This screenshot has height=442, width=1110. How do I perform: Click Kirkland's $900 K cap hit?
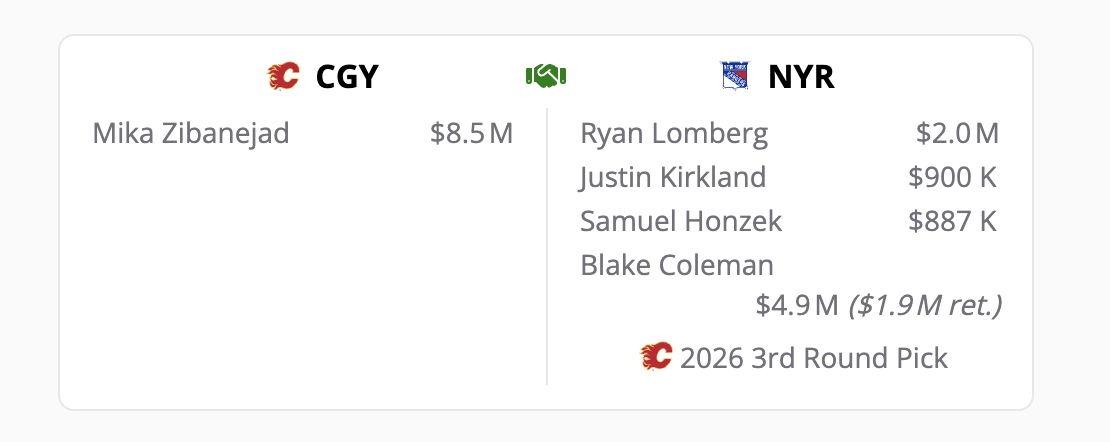click(x=953, y=177)
